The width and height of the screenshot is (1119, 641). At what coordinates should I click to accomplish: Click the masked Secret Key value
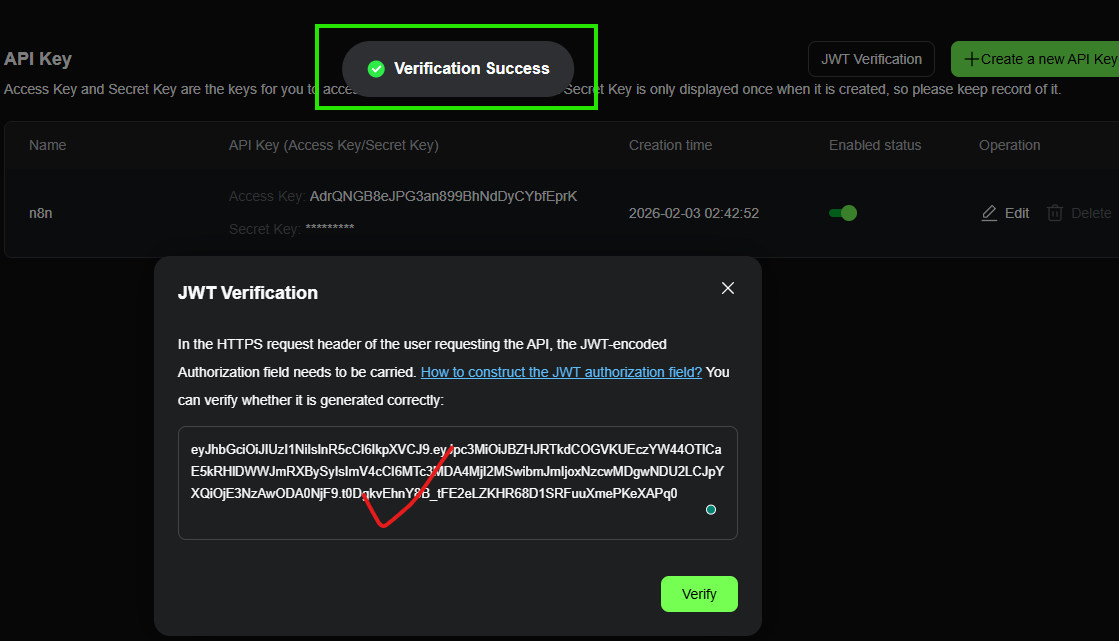click(329, 229)
